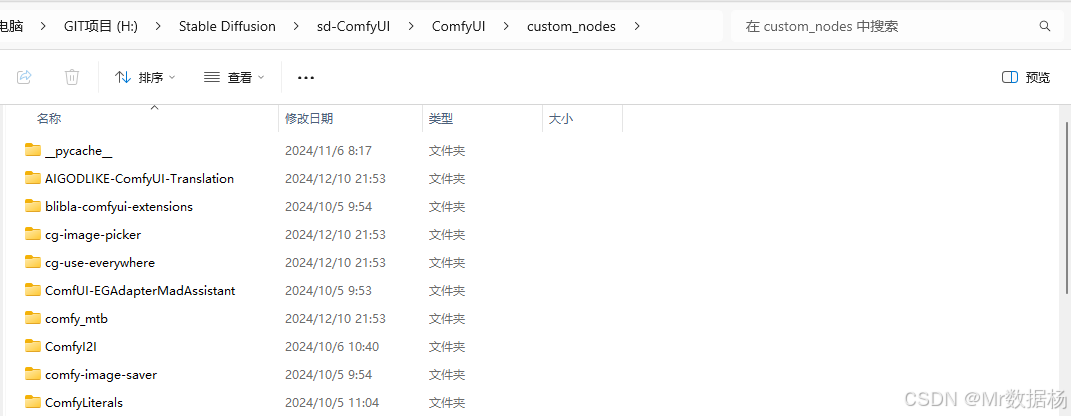This screenshot has height=416, width=1071.
Task: Open the 查看 view dropdown
Action: [234, 77]
